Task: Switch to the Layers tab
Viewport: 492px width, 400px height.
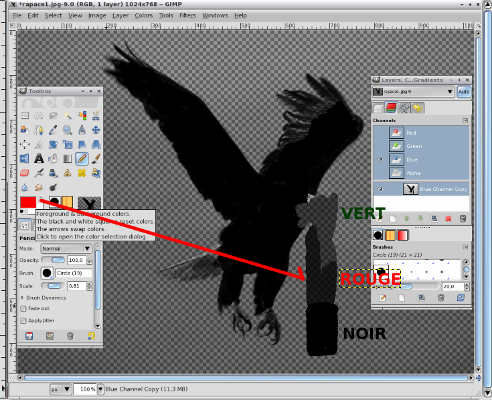Action: (378, 108)
